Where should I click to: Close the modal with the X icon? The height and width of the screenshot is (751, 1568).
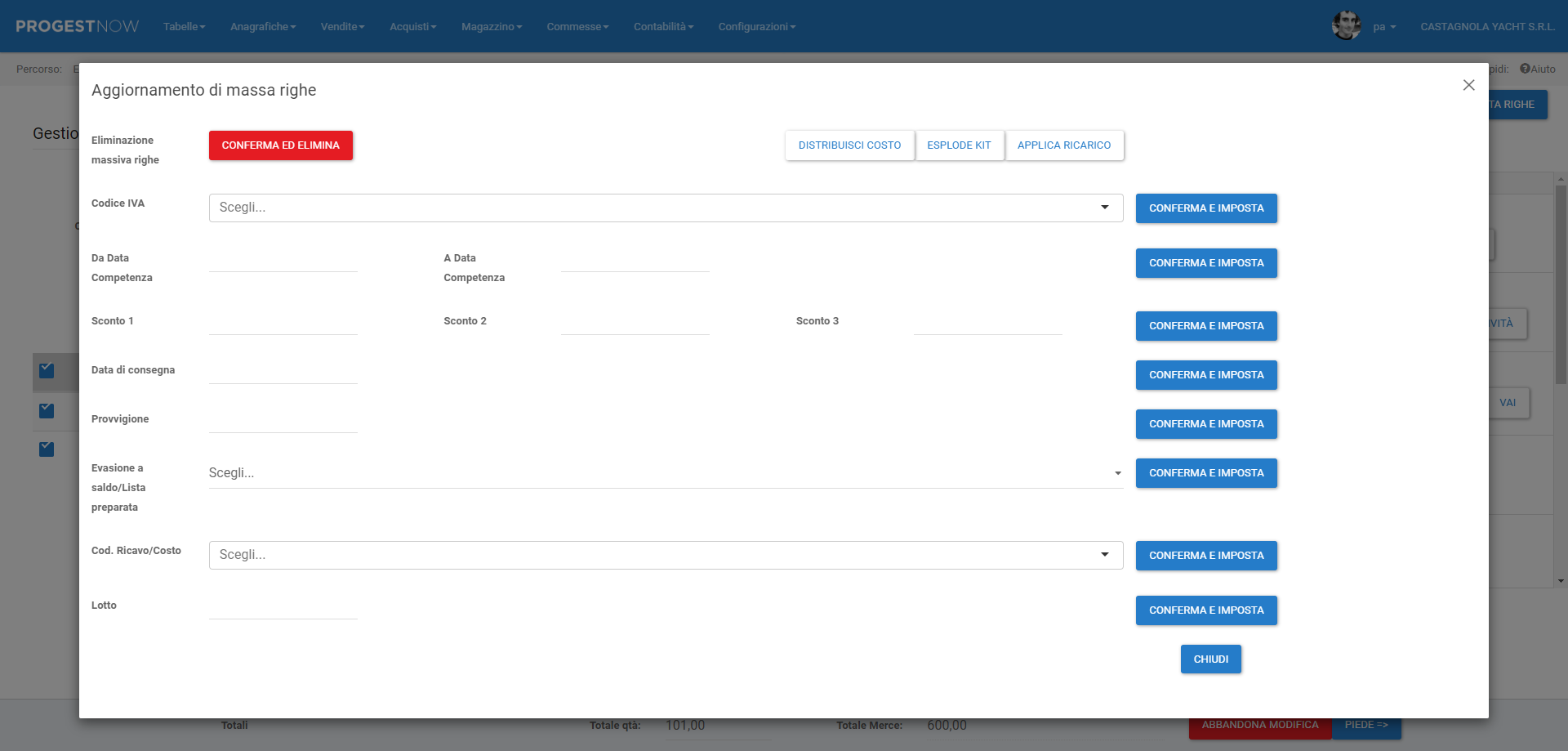(x=1468, y=85)
